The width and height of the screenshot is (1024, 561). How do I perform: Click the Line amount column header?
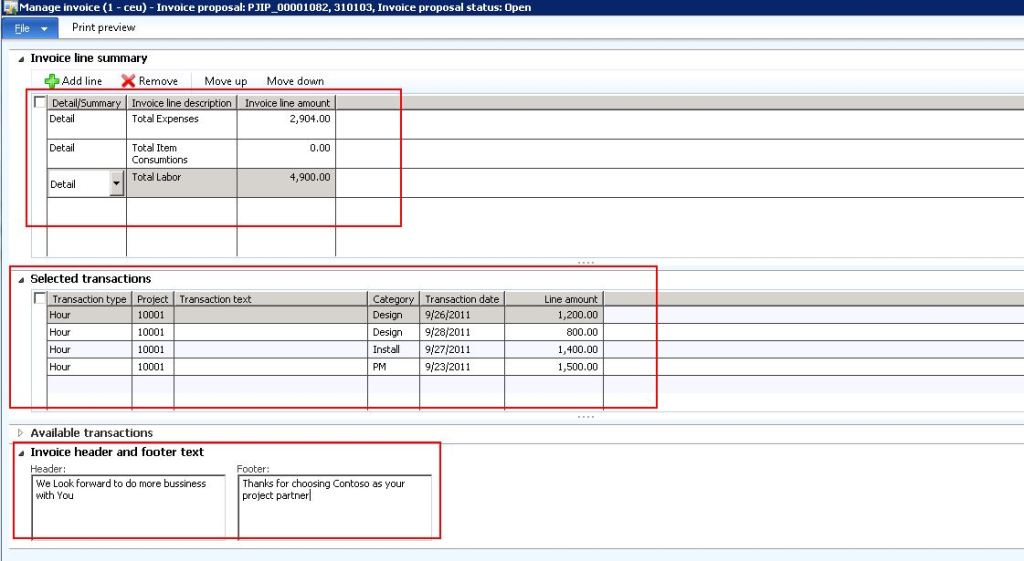pos(554,299)
